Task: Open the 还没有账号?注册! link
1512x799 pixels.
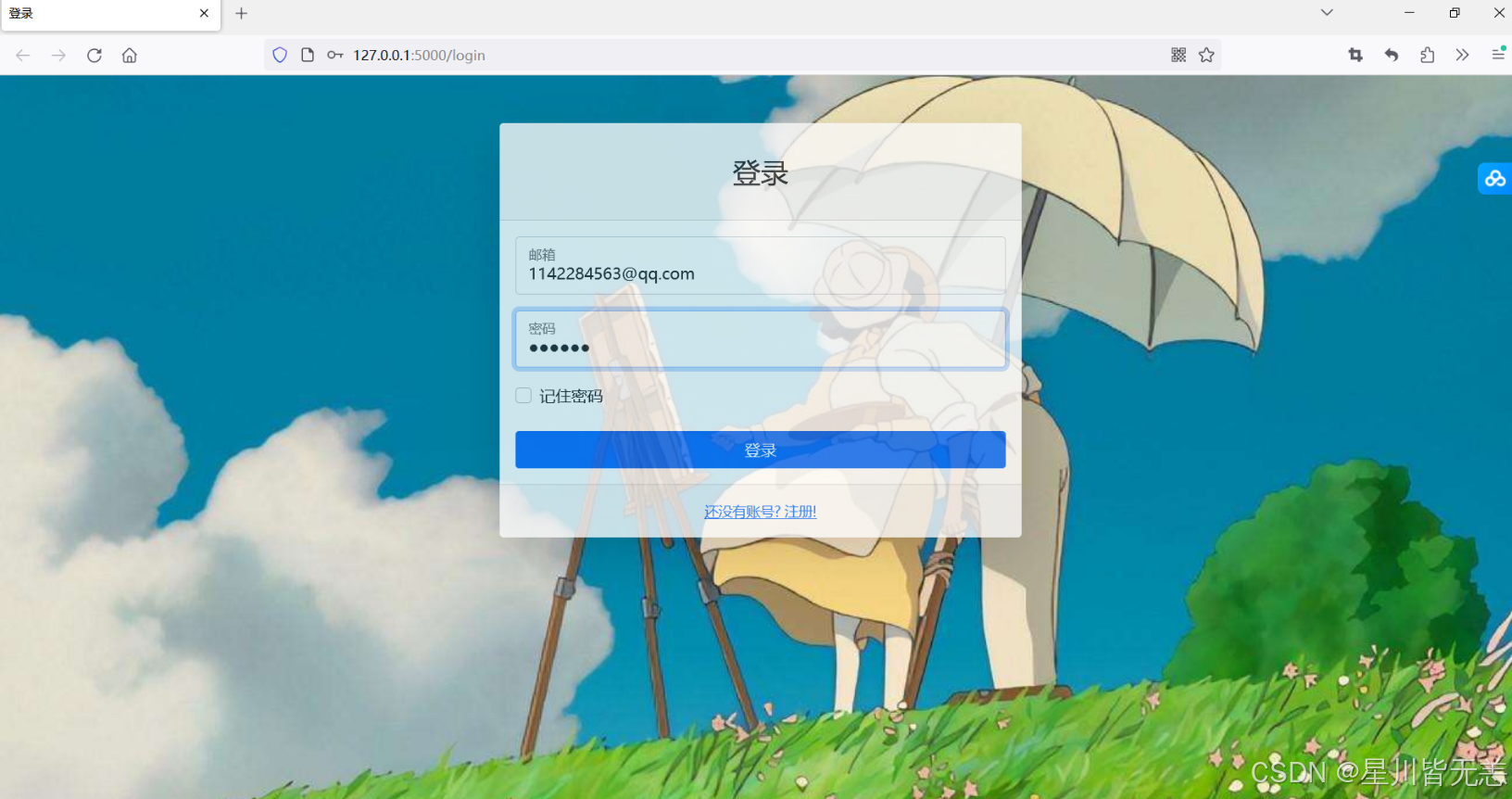Action: [761, 512]
